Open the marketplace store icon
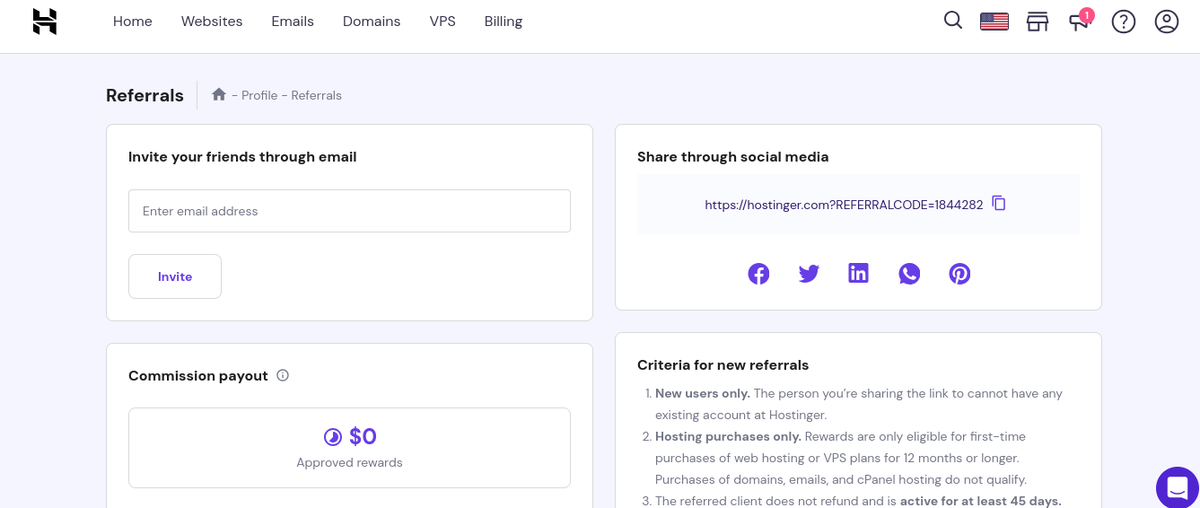This screenshot has height=508, width=1200. (1037, 21)
